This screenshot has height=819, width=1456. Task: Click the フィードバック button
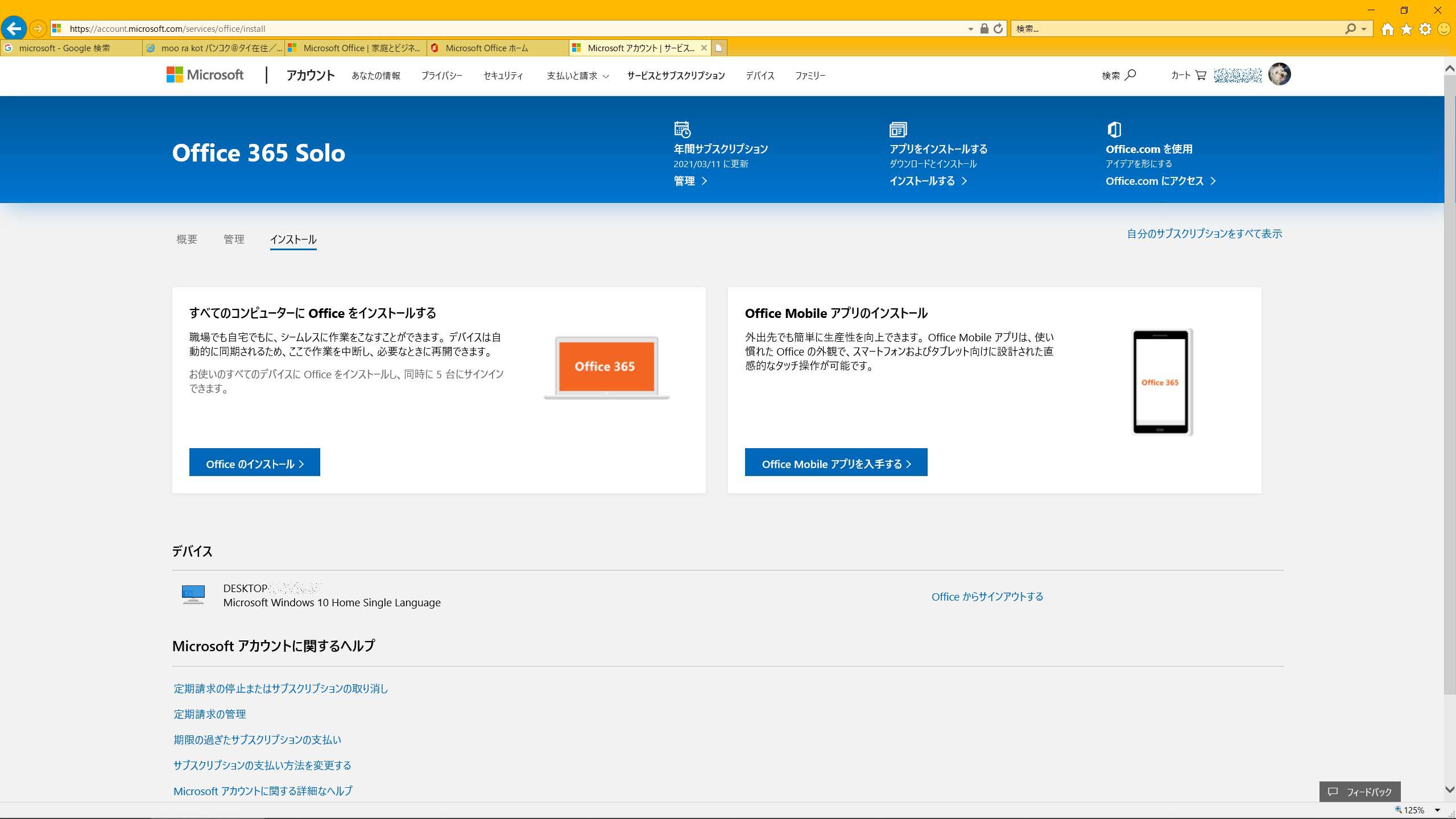1360,792
